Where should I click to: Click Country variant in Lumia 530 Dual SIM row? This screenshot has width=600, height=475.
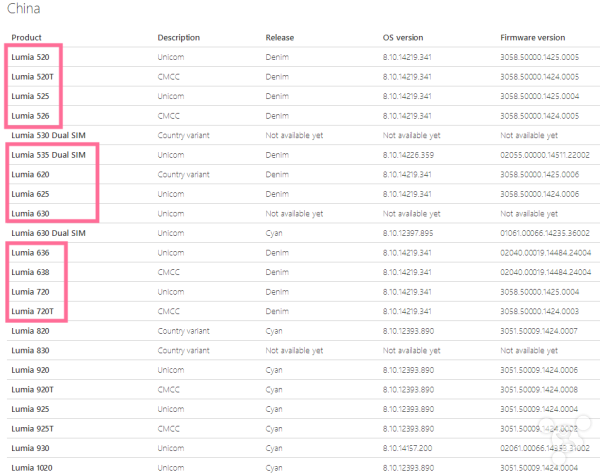click(x=183, y=135)
